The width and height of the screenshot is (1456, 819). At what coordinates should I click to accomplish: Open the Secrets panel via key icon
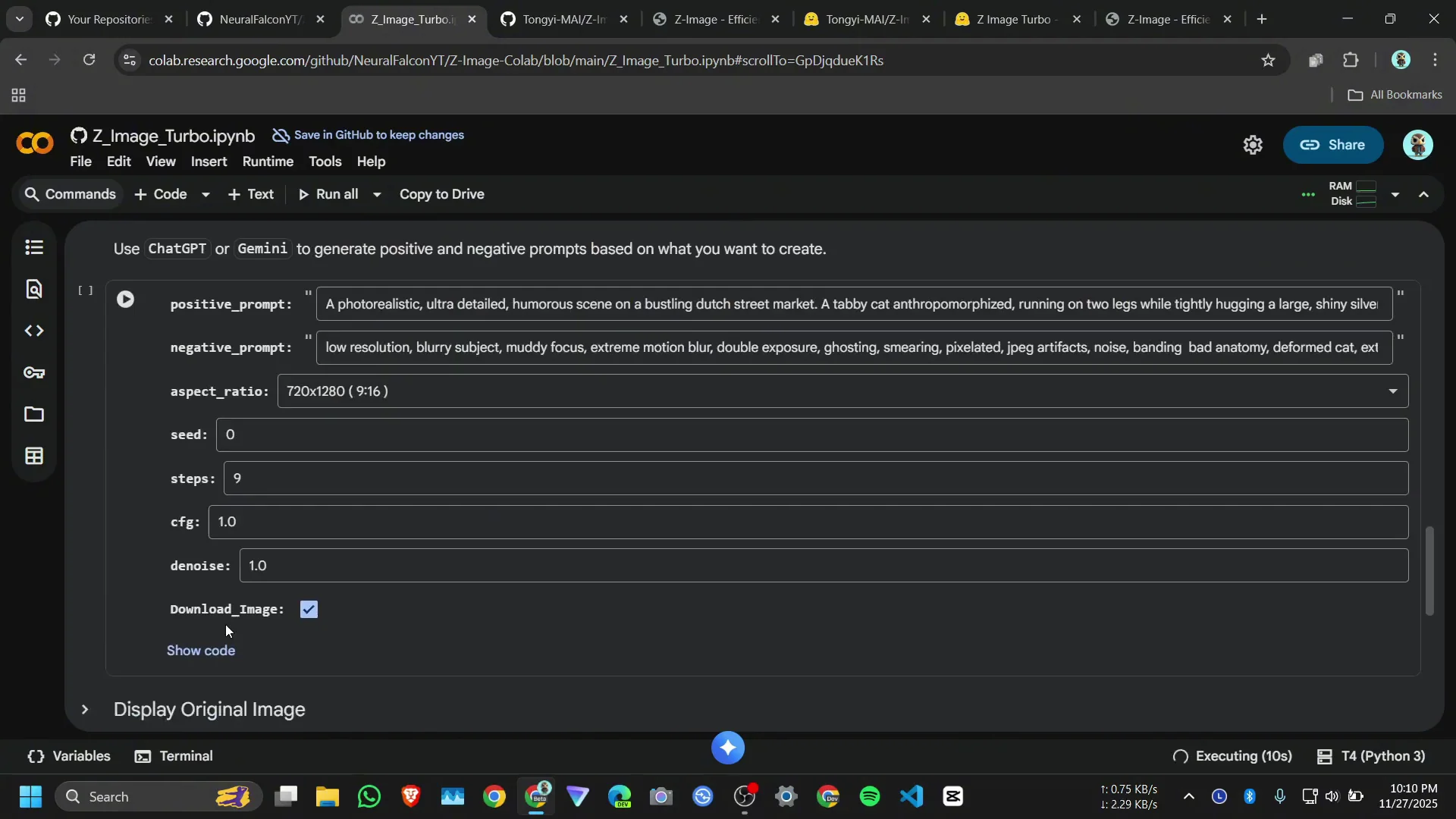point(34,372)
